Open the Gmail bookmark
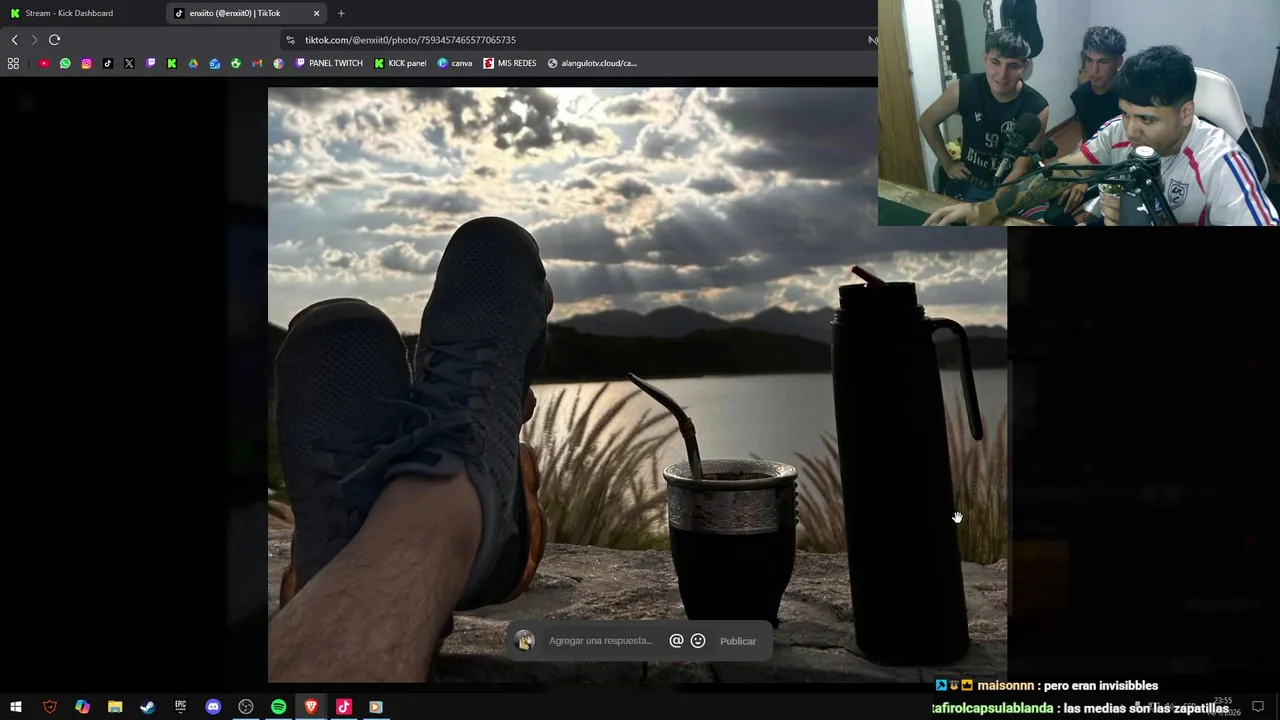The width and height of the screenshot is (1280, 720). [257, 63]
